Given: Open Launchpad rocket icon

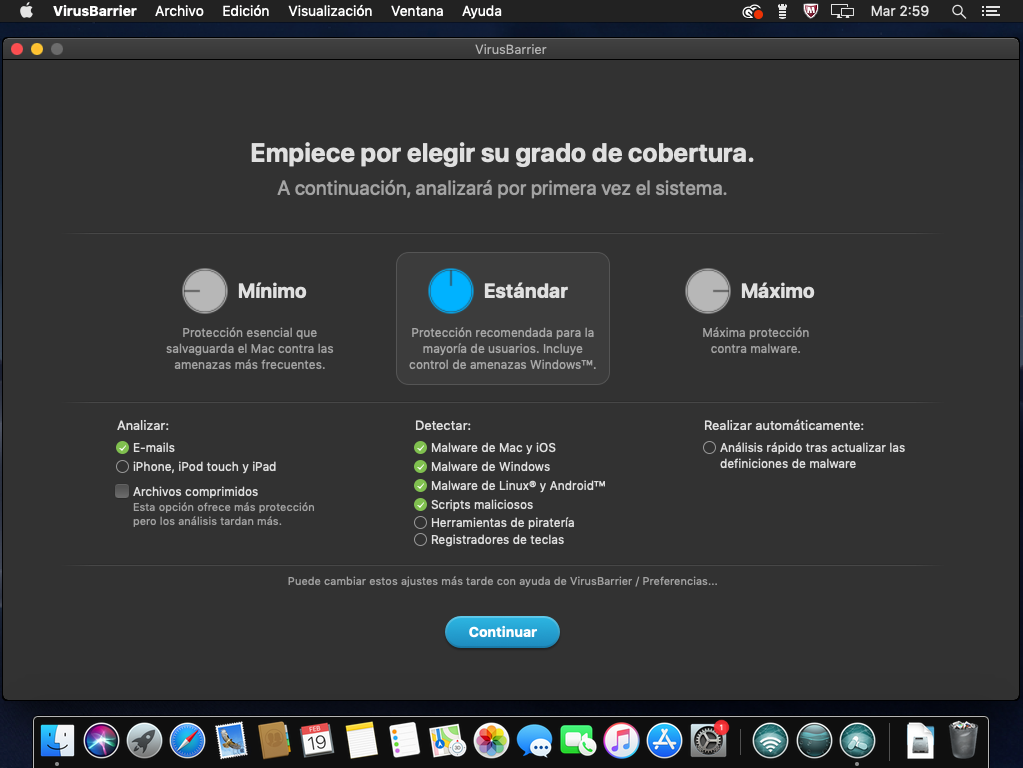Looking at the screenshot, I should coord(144,741).
